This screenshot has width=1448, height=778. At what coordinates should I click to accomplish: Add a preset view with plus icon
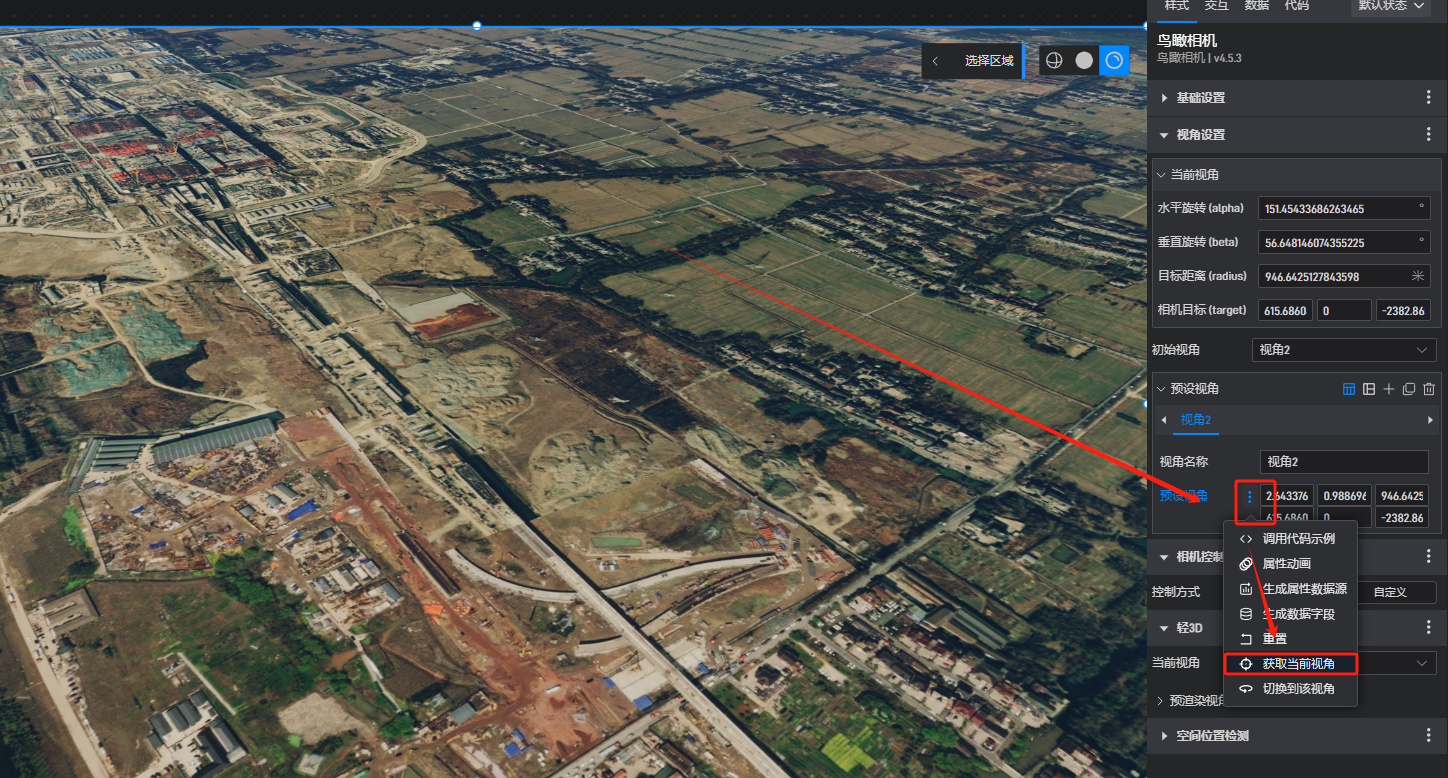pyautogui.click(x=1389, y=389)
